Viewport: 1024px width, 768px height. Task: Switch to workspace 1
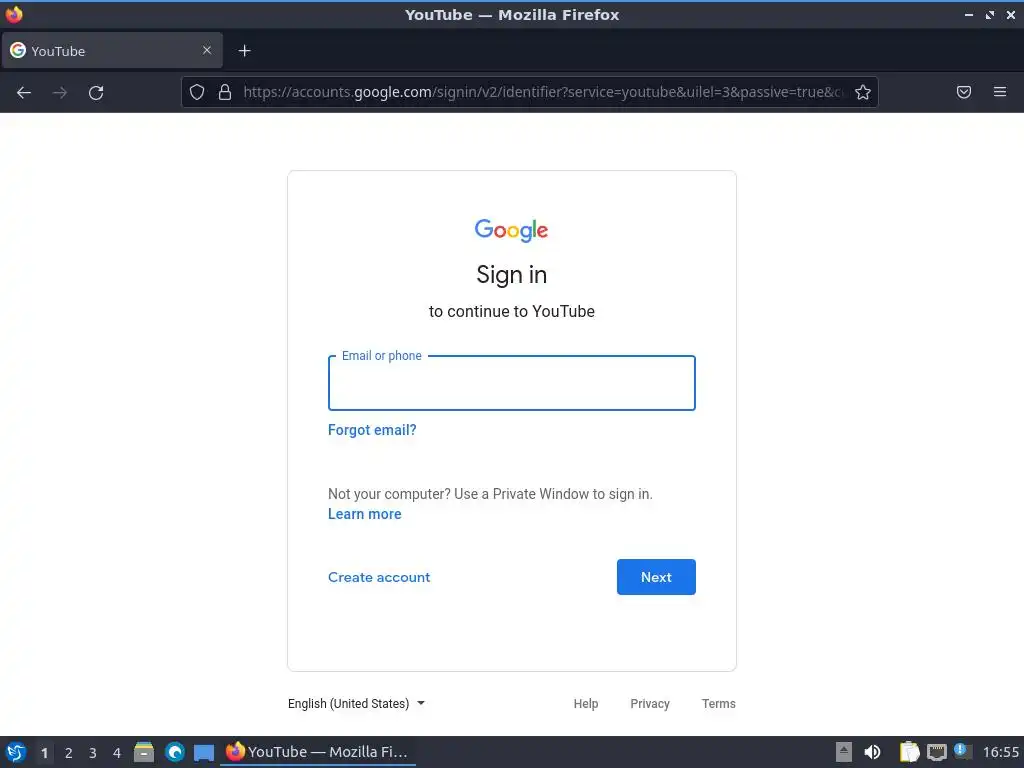44,753
